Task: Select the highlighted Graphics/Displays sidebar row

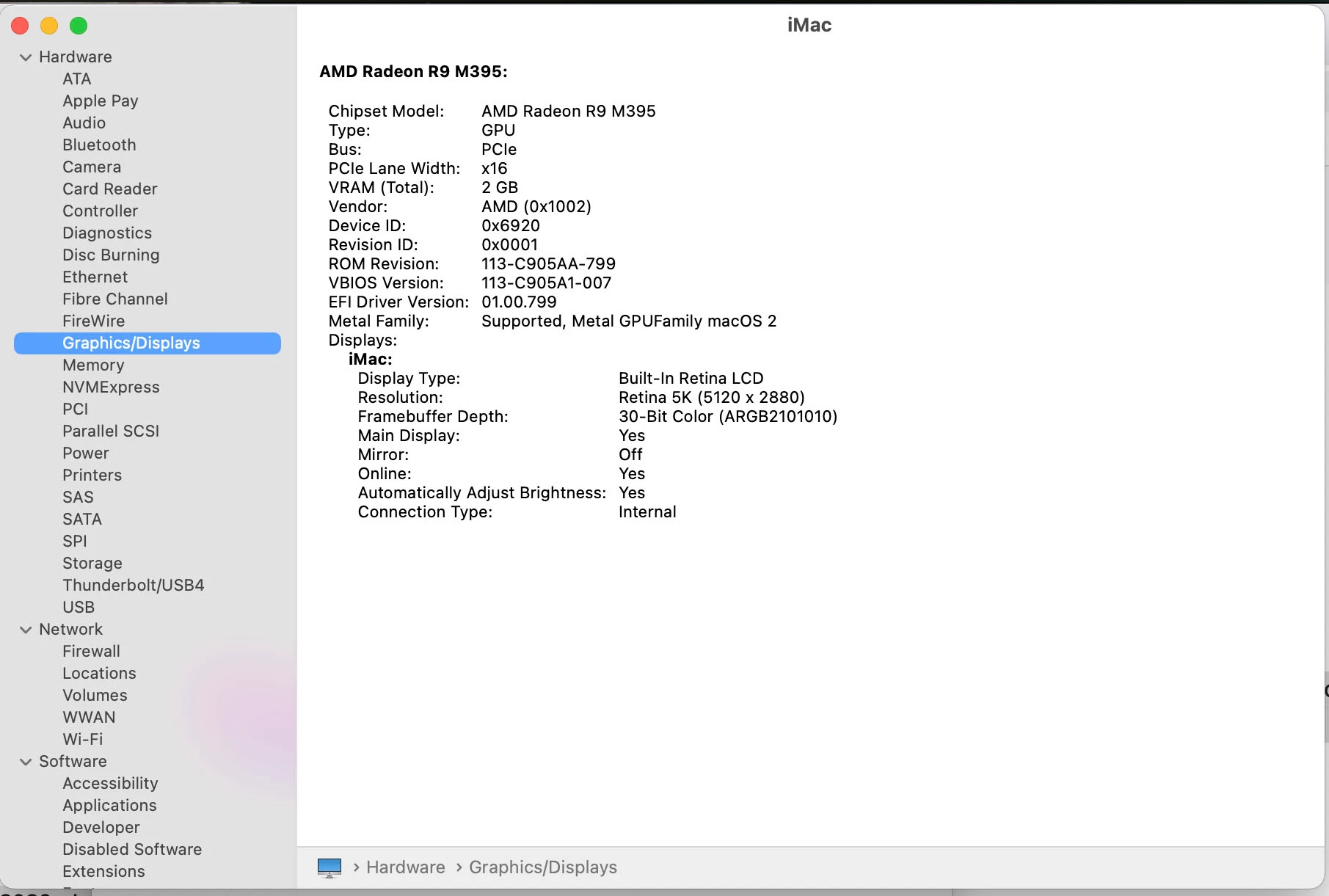Action: [148, 343]
